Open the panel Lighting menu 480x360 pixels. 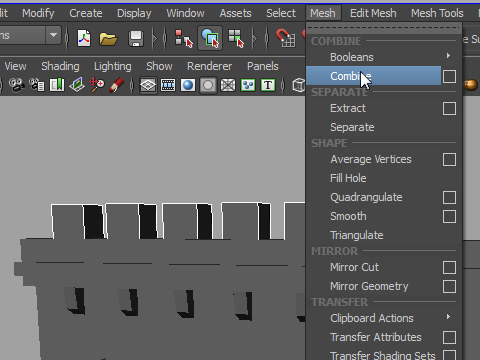point(113,66)
